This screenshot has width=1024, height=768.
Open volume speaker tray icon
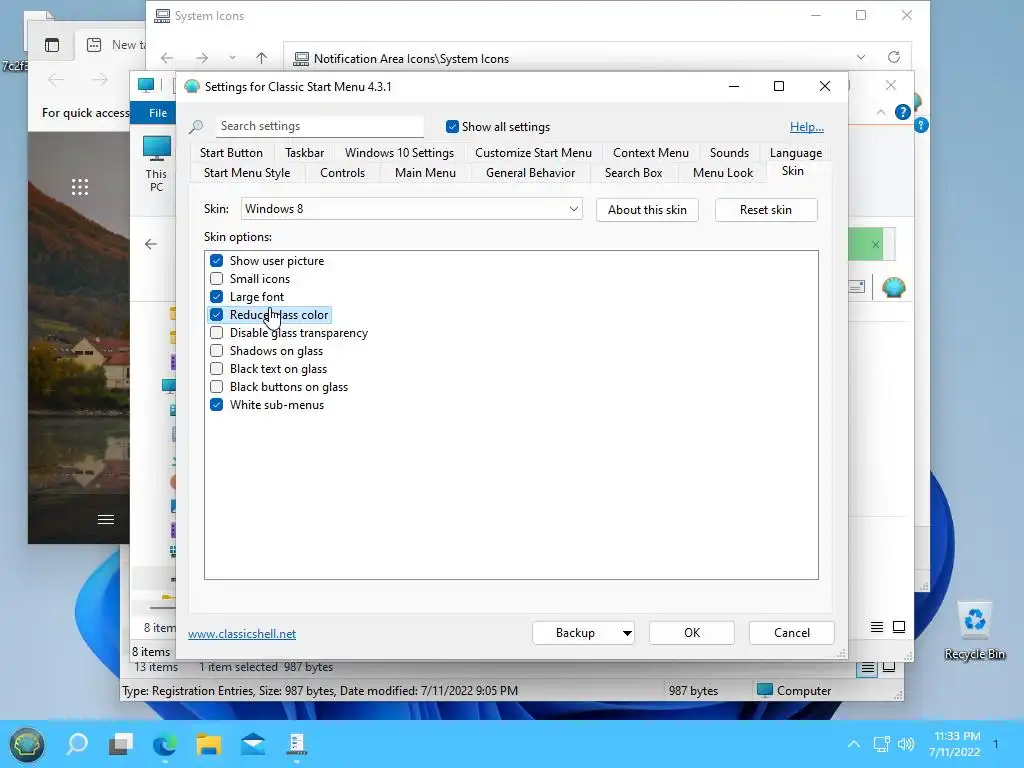(906, 744)
